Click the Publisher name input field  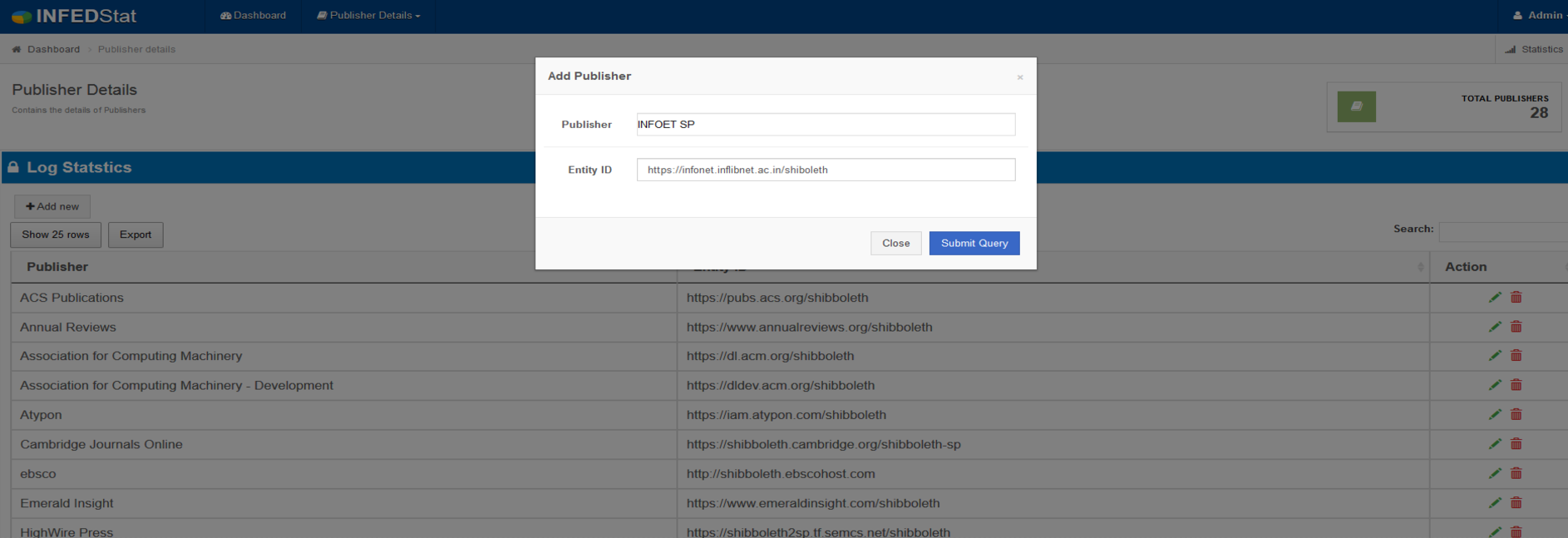(825, 125)
